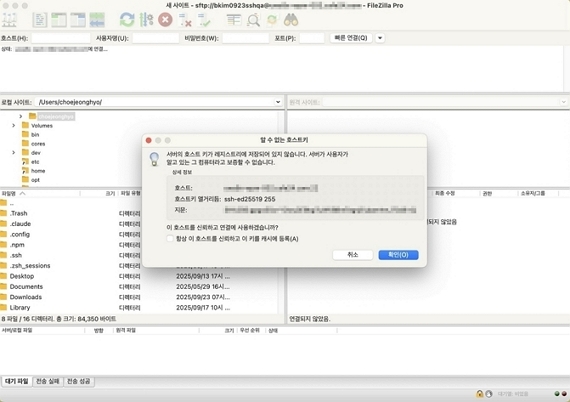
Task: Toggle directory comparison magnifier icon
Action: (253, 20)
